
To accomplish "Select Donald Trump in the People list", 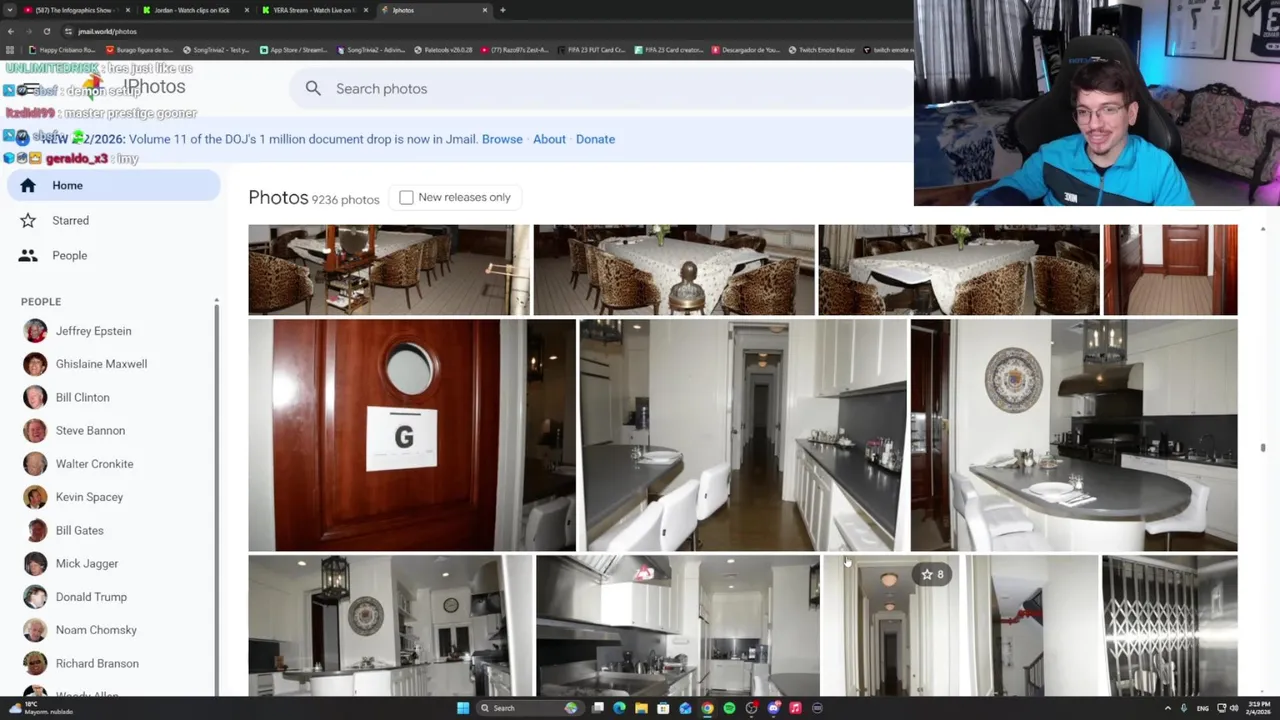I will pyautogui.click(x=91, y=597).
